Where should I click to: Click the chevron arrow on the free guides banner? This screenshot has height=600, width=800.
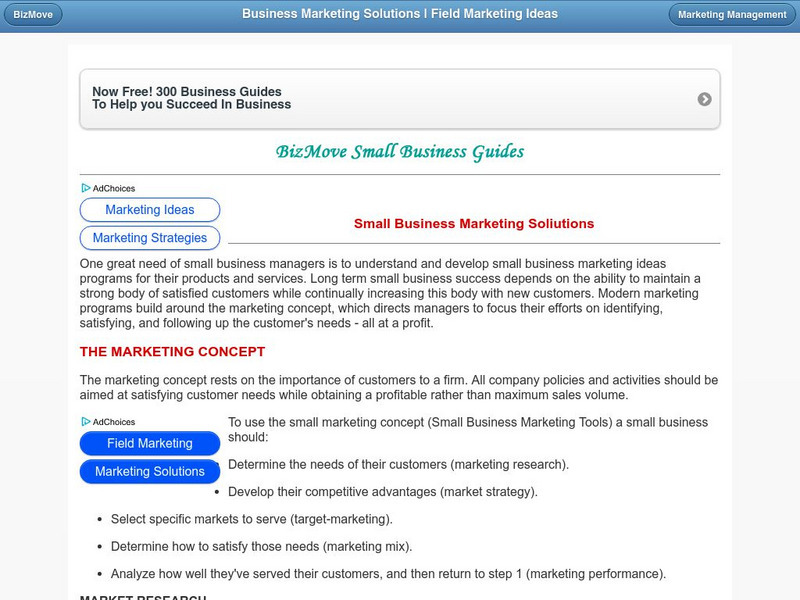[x=706, y=98]
